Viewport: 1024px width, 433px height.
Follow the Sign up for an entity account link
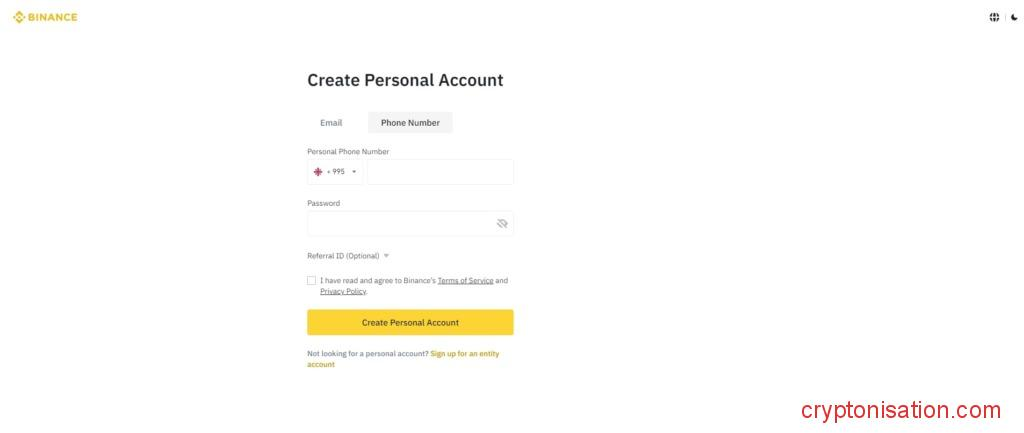(x=464, y=354)
